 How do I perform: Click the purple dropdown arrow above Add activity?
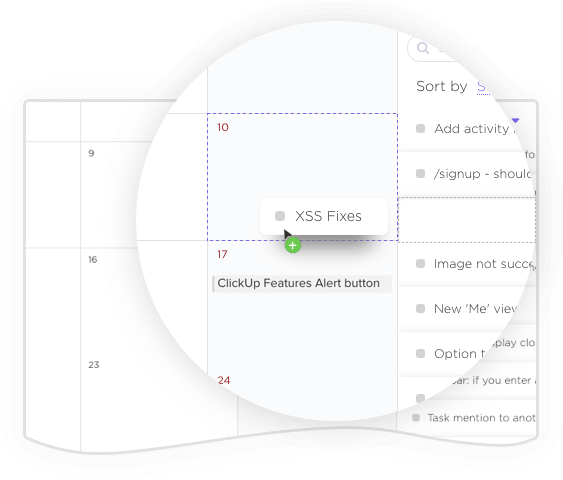515,120
